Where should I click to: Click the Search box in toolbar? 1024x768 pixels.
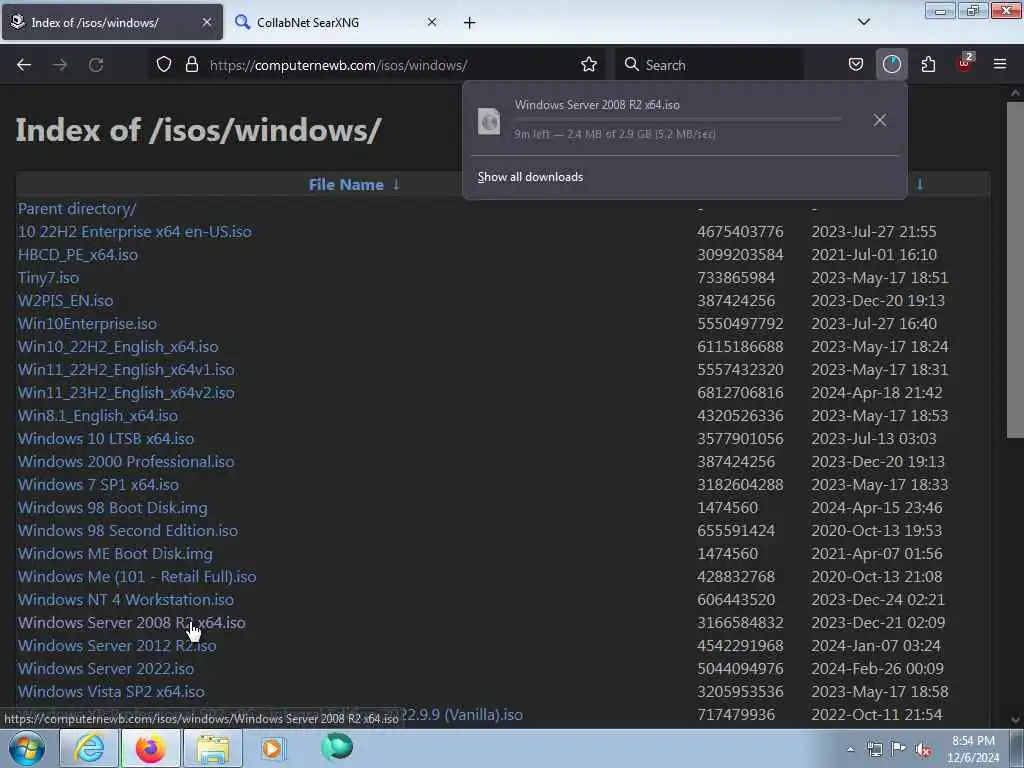pos(709,65)
